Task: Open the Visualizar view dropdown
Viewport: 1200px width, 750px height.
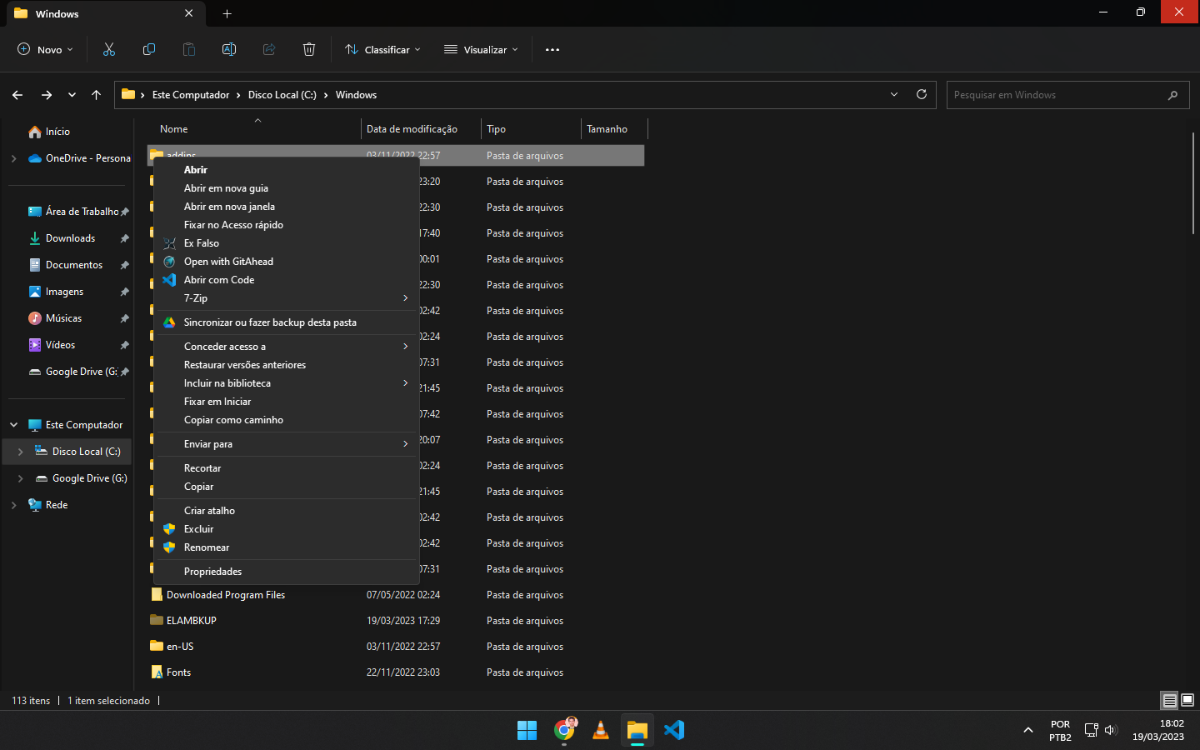Action: click(481, 49)
